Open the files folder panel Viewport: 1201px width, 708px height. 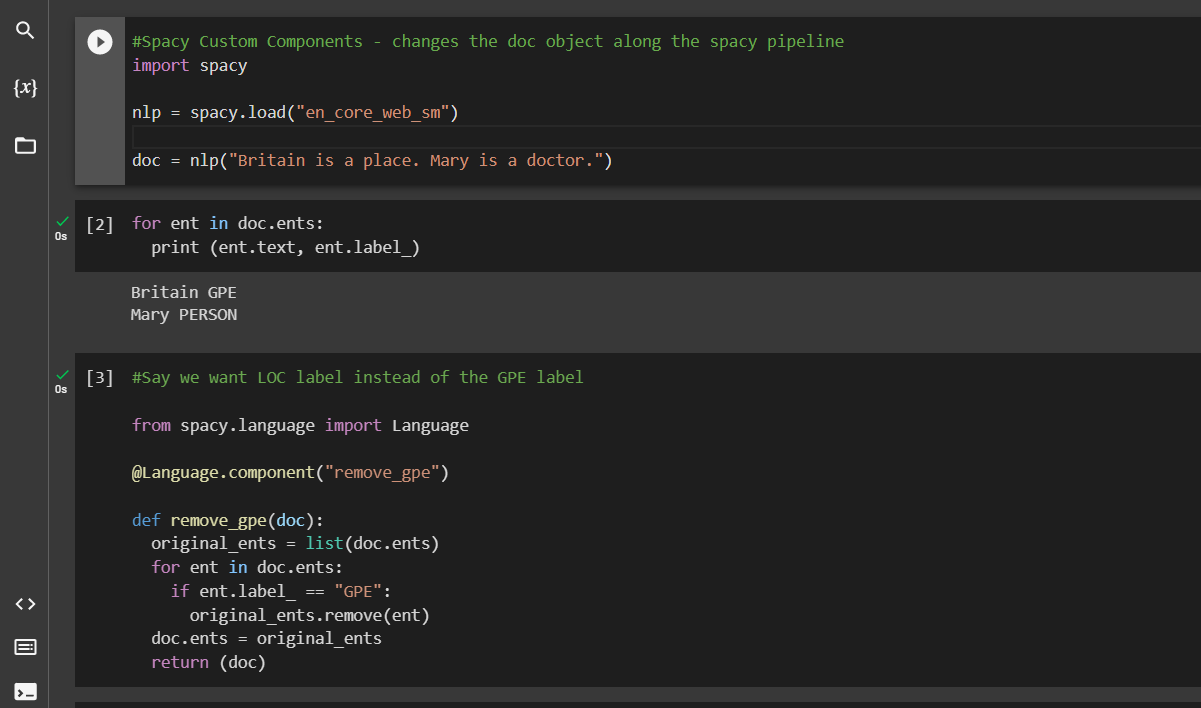pos(25,146)
